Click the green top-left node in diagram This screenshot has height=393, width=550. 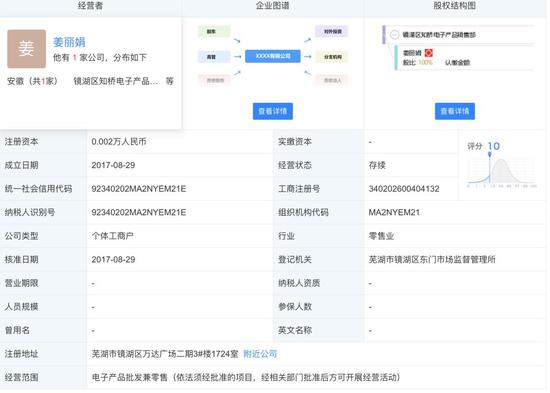(x=214, y=32)
